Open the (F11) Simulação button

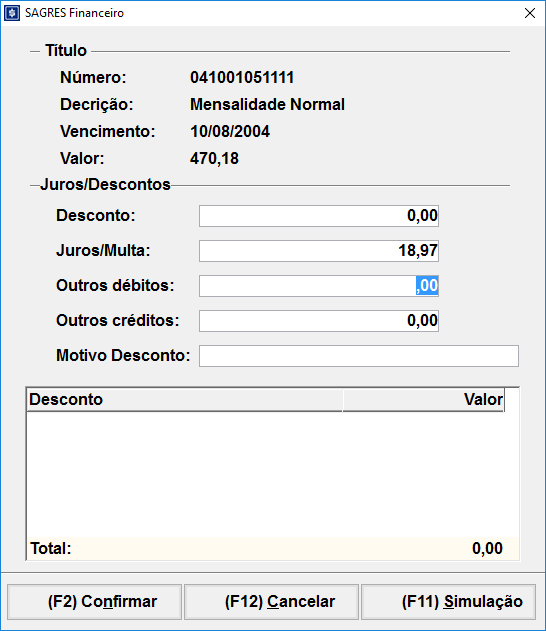click(449, 602)
